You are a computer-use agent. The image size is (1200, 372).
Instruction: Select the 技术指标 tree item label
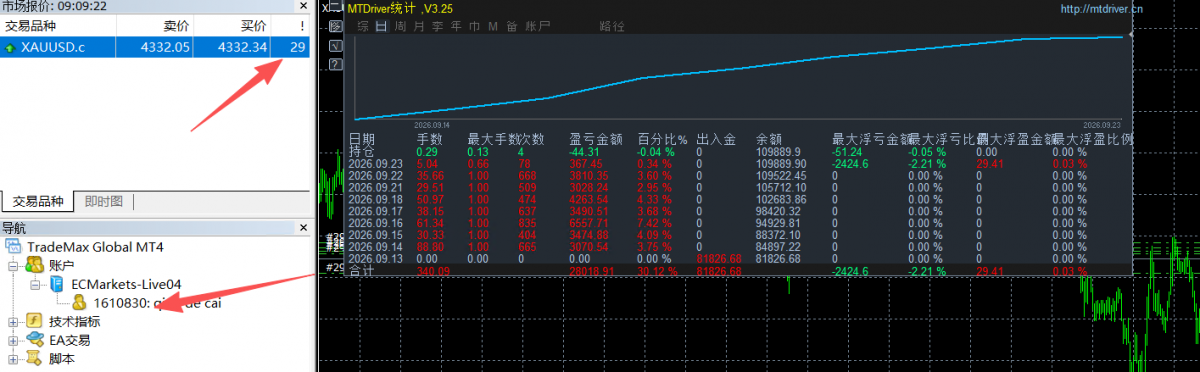tap(75, 322)
